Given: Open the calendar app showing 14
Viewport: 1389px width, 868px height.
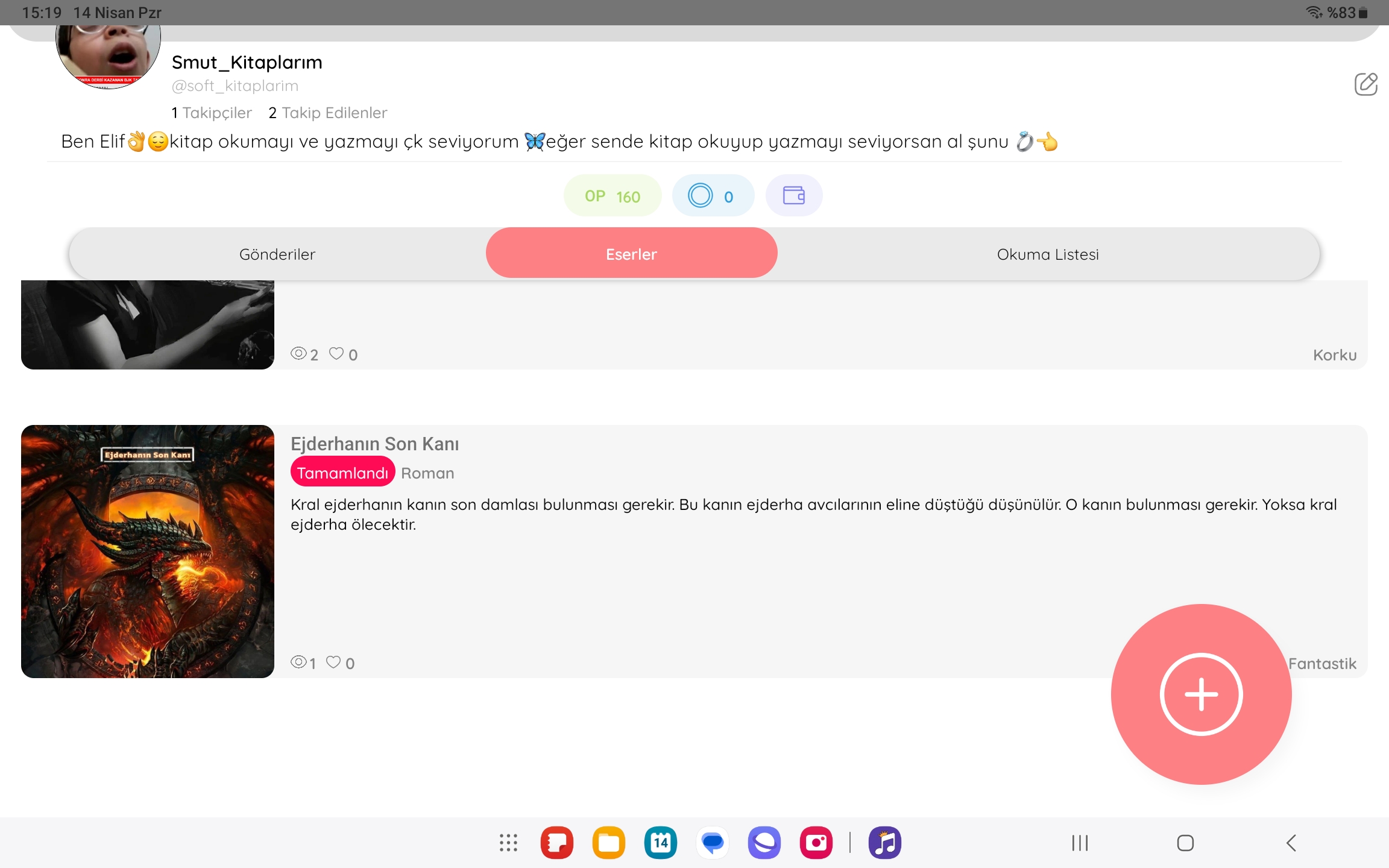Looking at the screenshot, I should (x=661, y=843).
